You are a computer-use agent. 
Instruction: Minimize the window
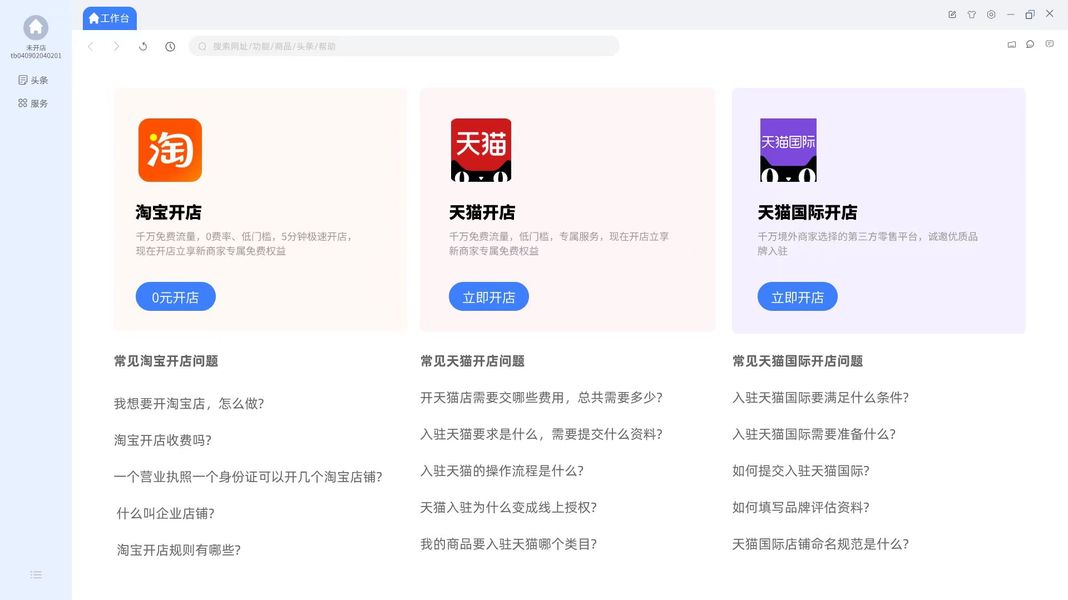click(x=1011, y=14)
